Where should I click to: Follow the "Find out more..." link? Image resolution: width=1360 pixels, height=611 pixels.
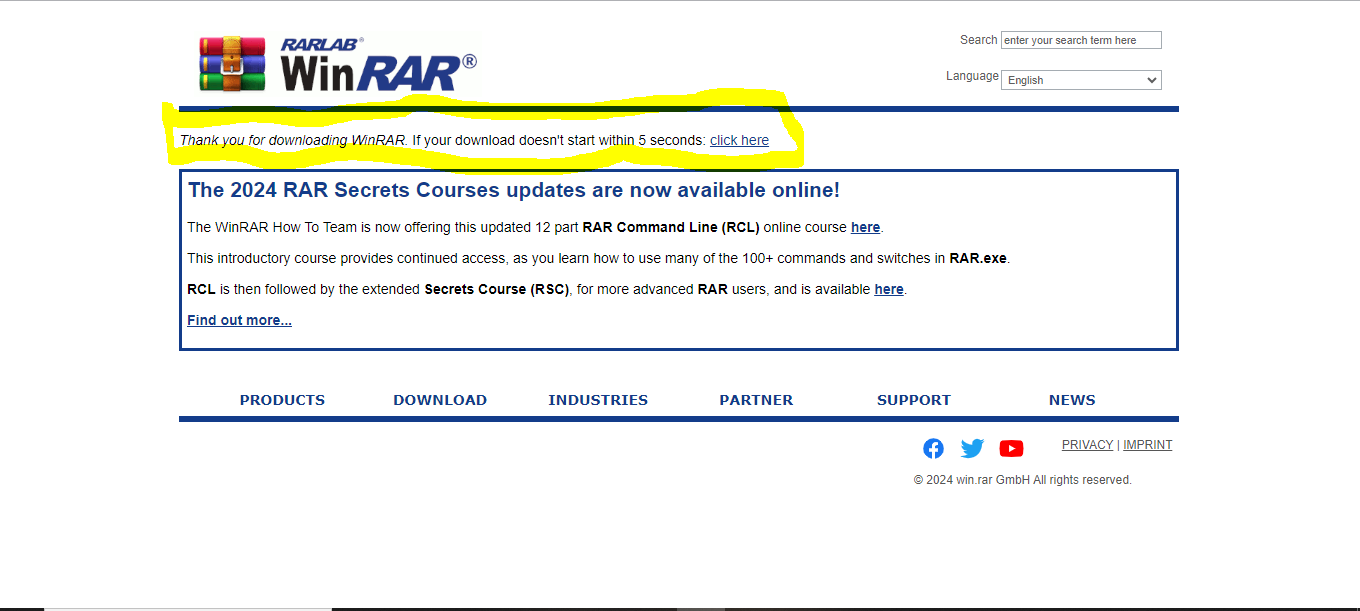239,320
